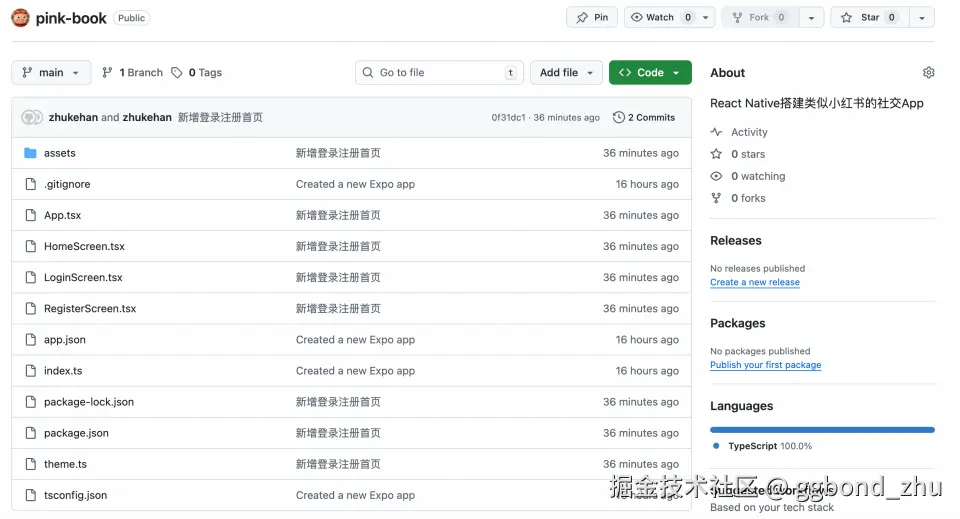Click the branch icon beside 1 Branch
Viewport: 960px width, 519px height.
(x=107, y=72)
